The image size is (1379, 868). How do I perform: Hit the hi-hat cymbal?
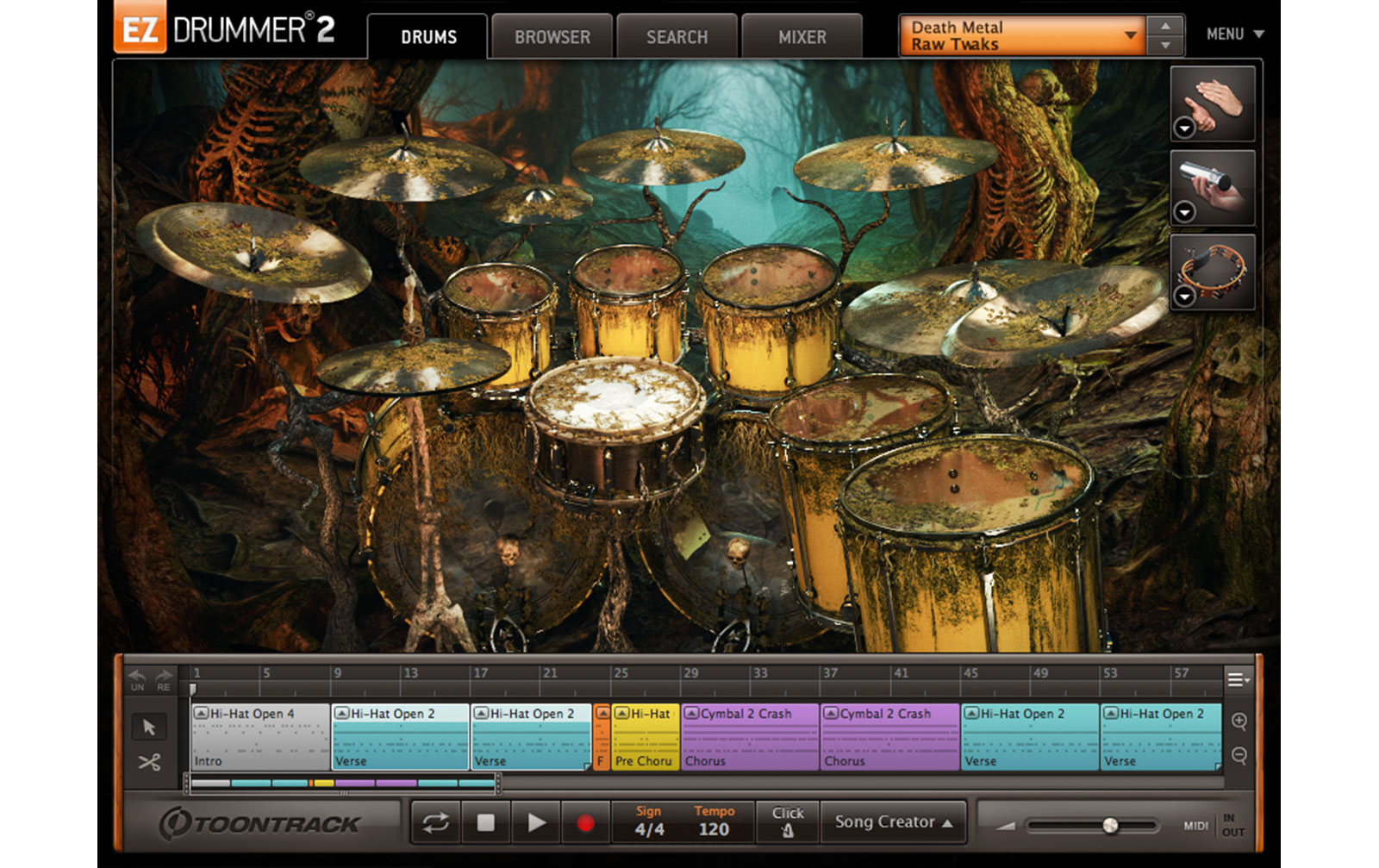(412, 365)
